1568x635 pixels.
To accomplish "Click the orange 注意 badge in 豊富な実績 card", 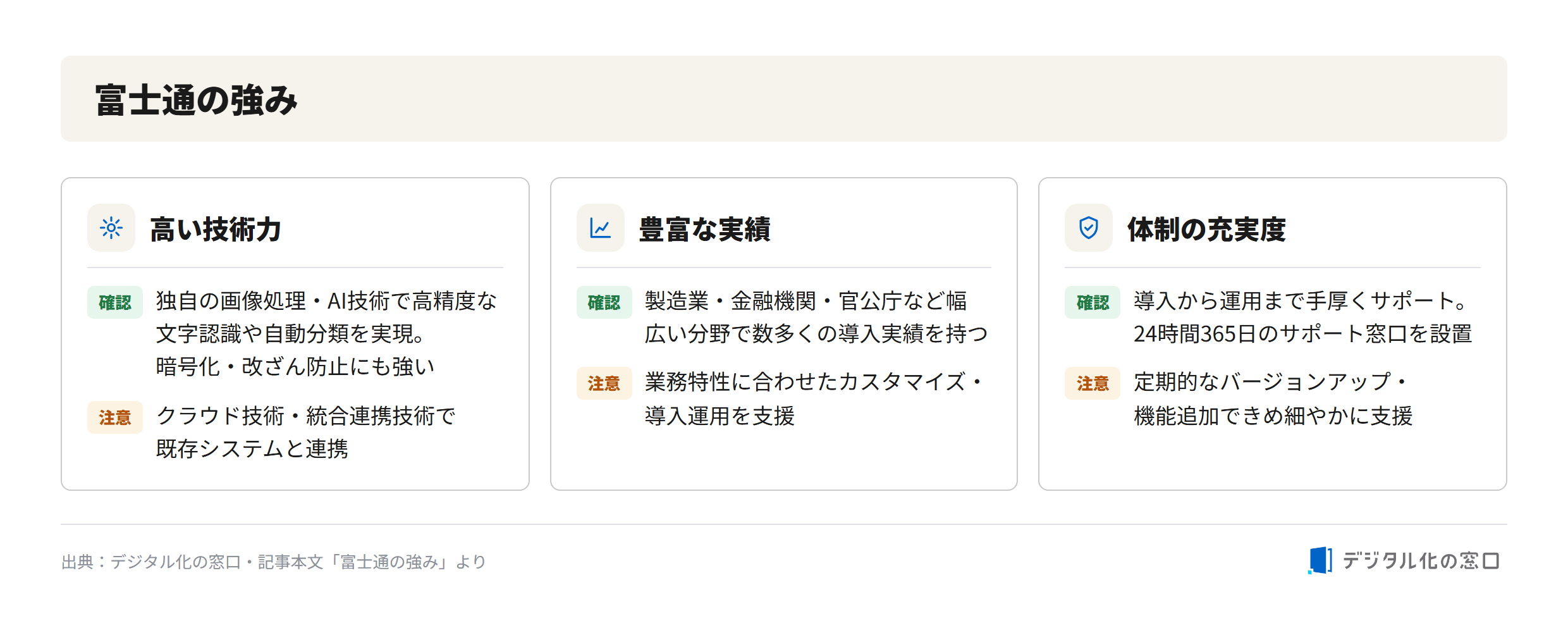I will click(604, 383).
